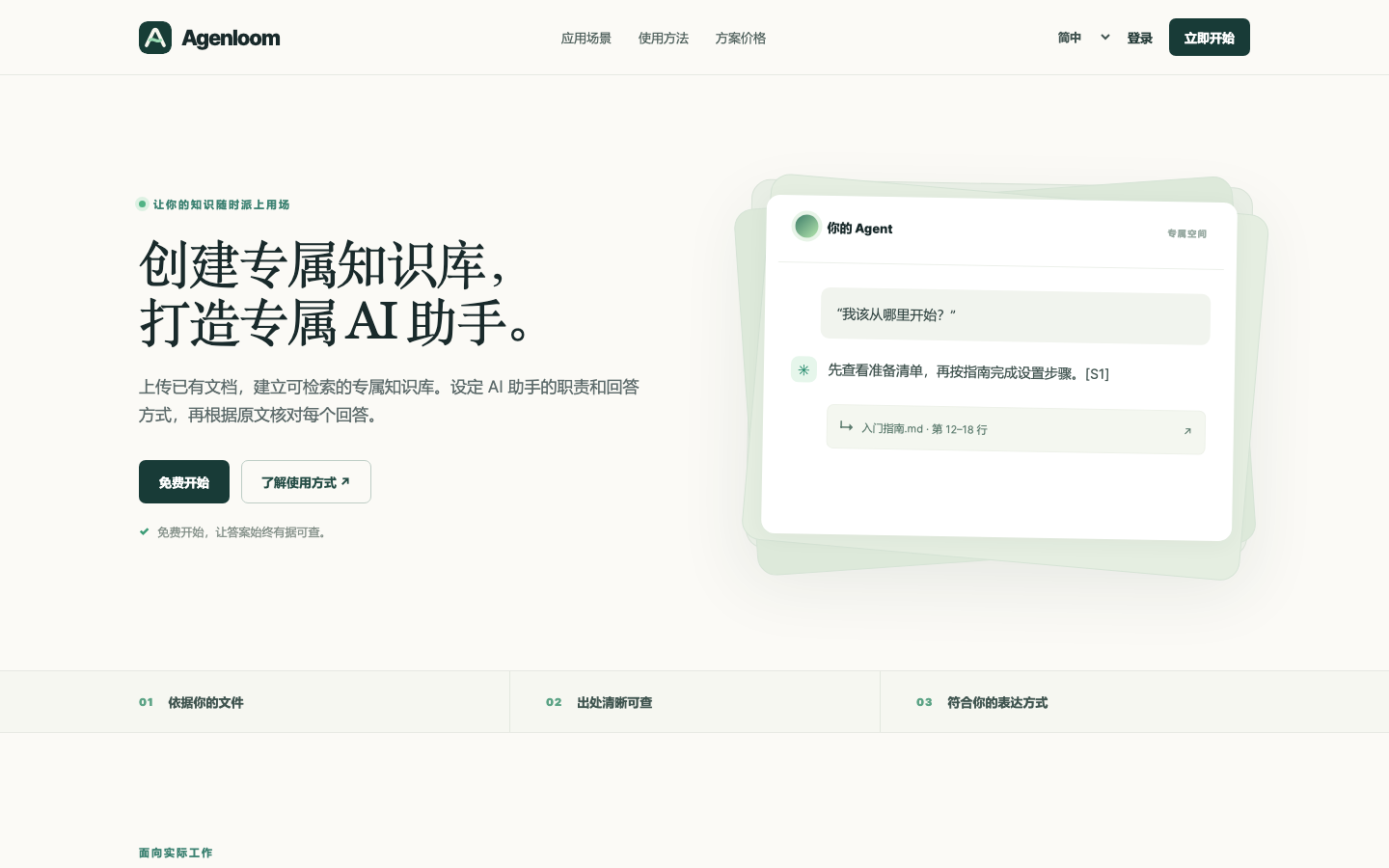This screenshot has width=1389, height=868.
Task: Click the 你的 Agent title
Action: point(859,229)
